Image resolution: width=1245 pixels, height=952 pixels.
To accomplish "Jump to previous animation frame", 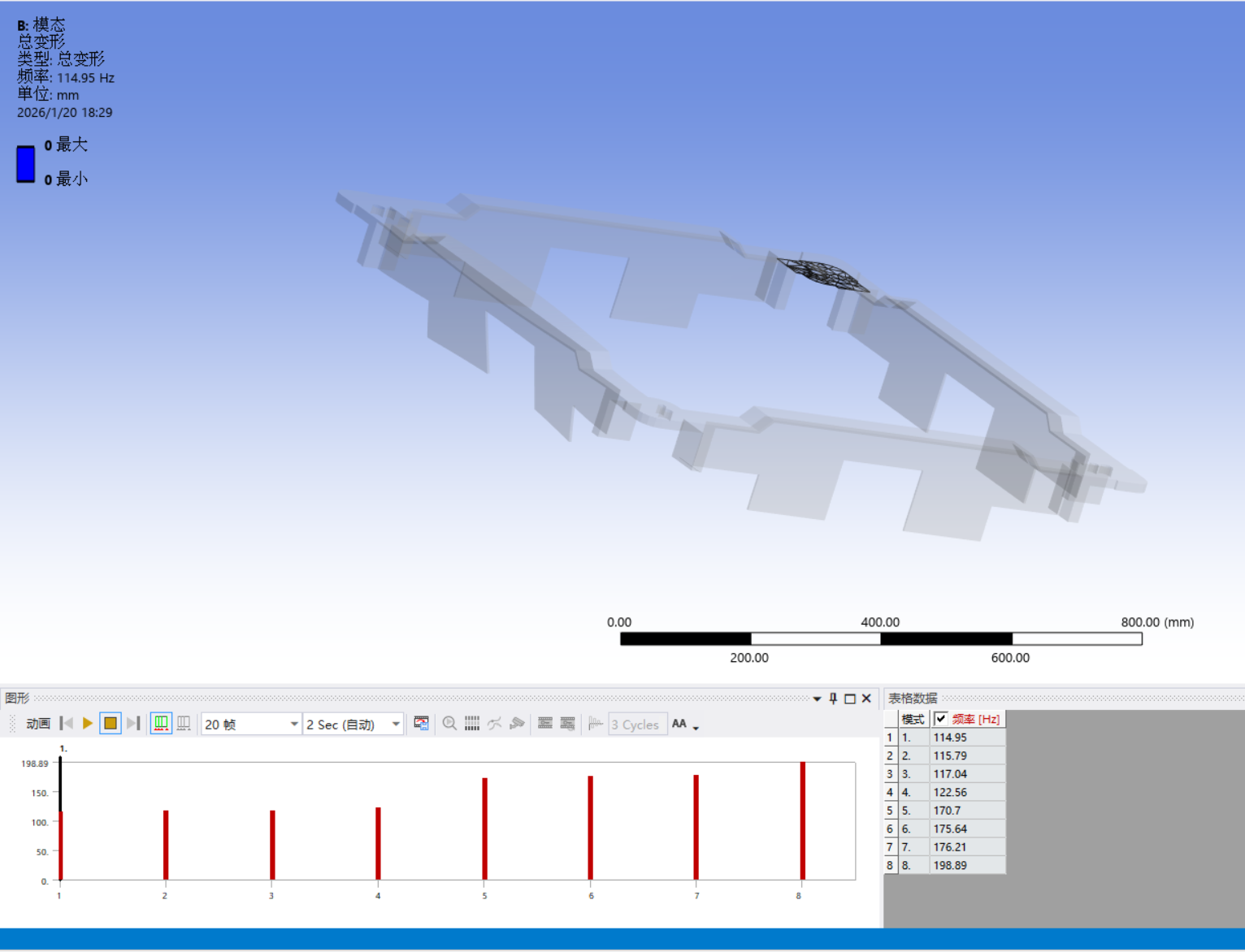I will [x=67, y=723].
